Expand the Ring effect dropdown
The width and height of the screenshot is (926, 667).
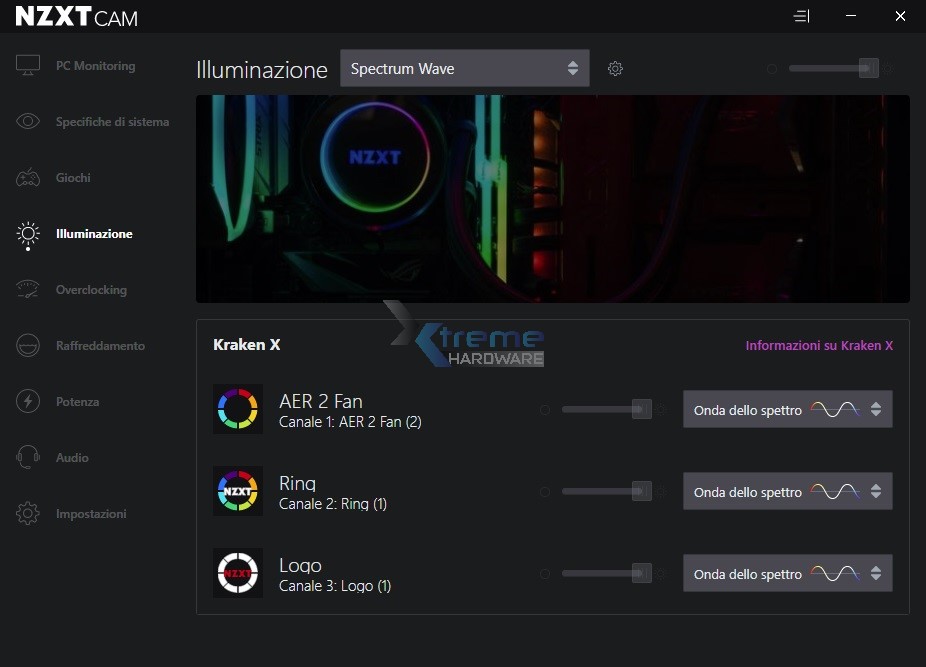coord(787,491)
